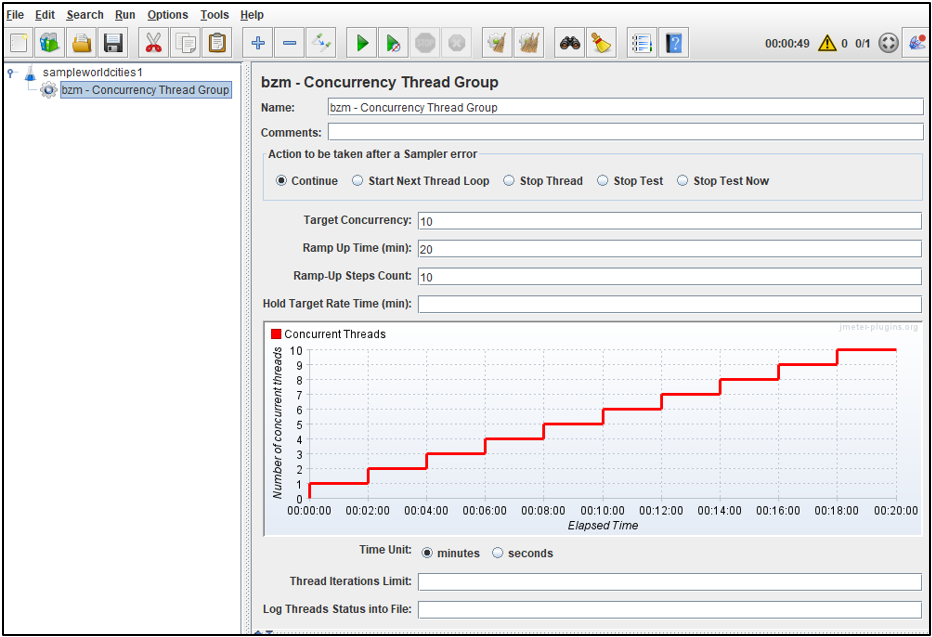The image size is (932, 637).
Task: Click the Ramp-Up Steps Count field
Action: [670, 277]
